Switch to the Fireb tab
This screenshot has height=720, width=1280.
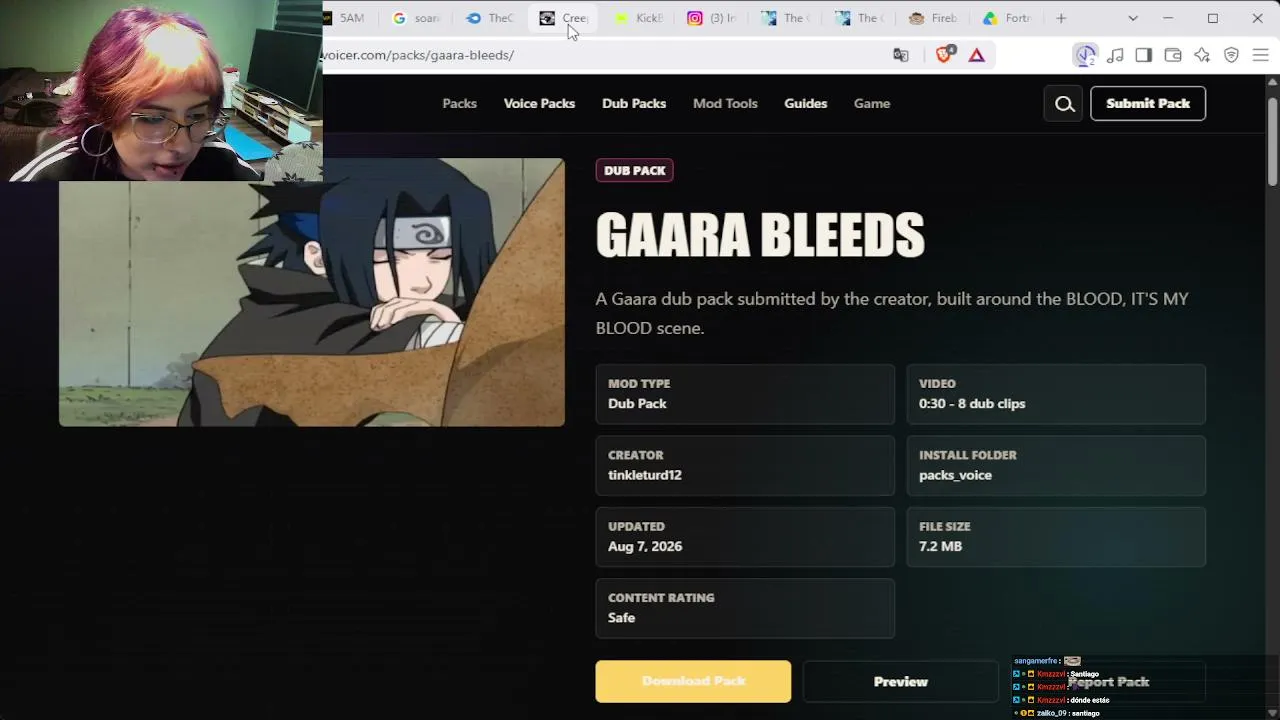(932, 18)
